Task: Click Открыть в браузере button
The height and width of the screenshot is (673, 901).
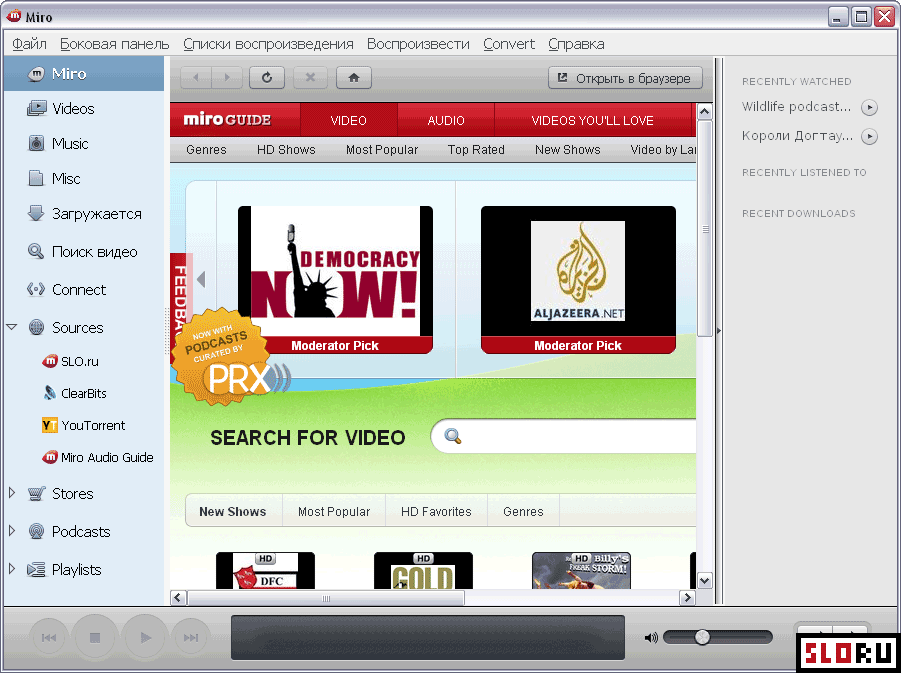Action: click(625, 78)
